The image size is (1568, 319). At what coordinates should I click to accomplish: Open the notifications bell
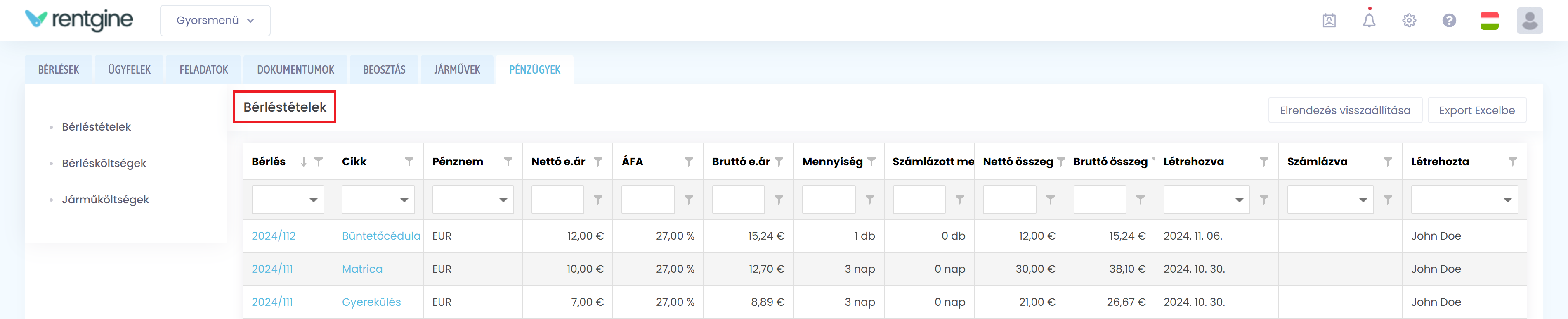coord(1368,20)
